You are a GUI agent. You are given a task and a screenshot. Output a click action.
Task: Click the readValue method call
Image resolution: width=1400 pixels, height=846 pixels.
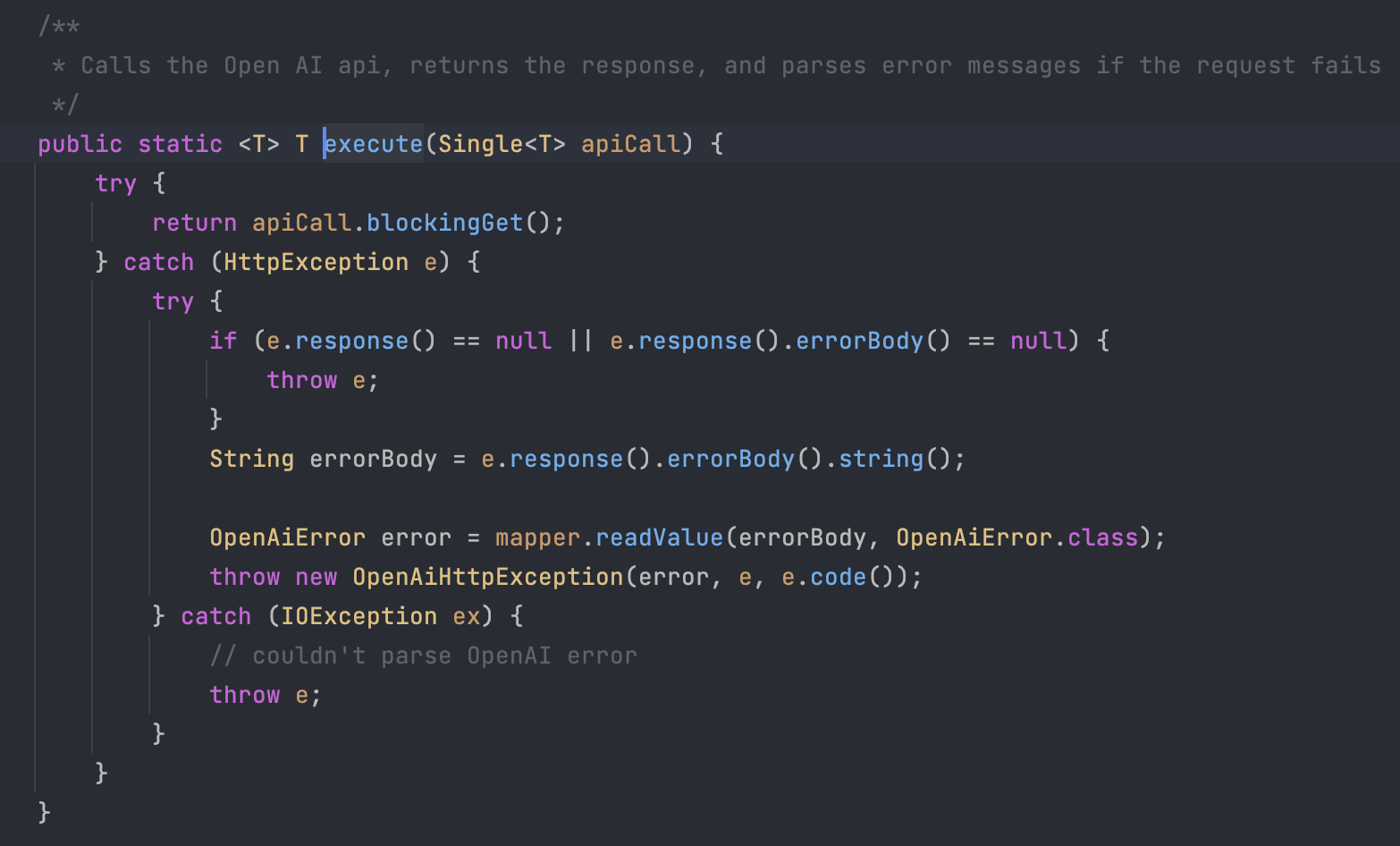(659, 537)
